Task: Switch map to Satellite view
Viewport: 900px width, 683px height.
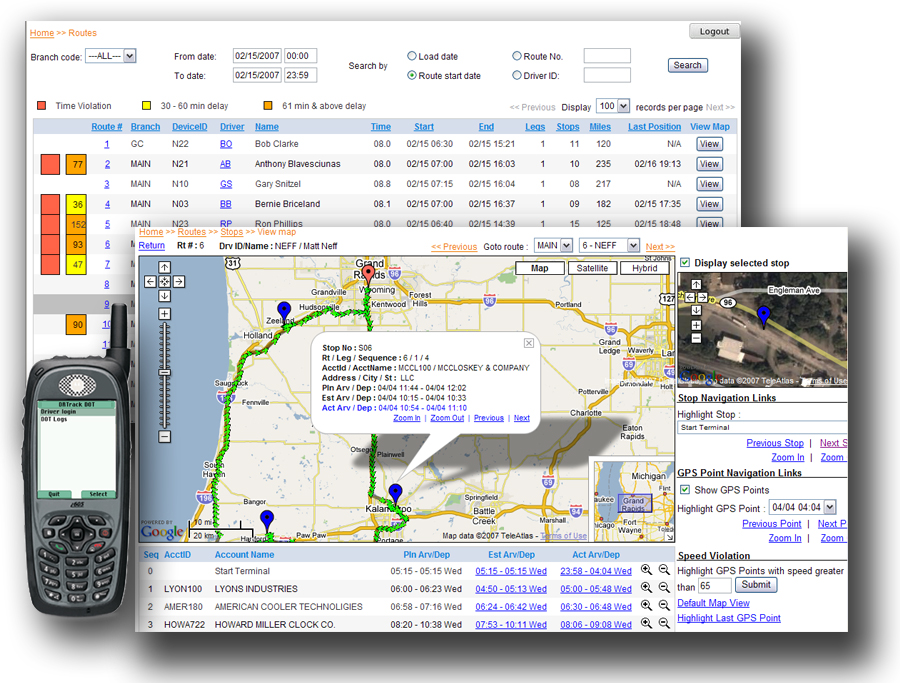Action: point(592,268)
